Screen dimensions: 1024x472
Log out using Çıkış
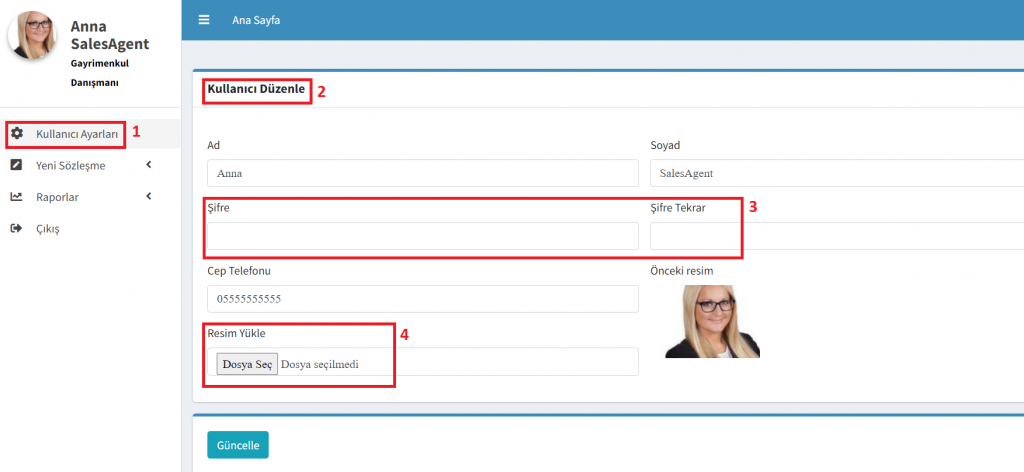click(x=48, y=229)
